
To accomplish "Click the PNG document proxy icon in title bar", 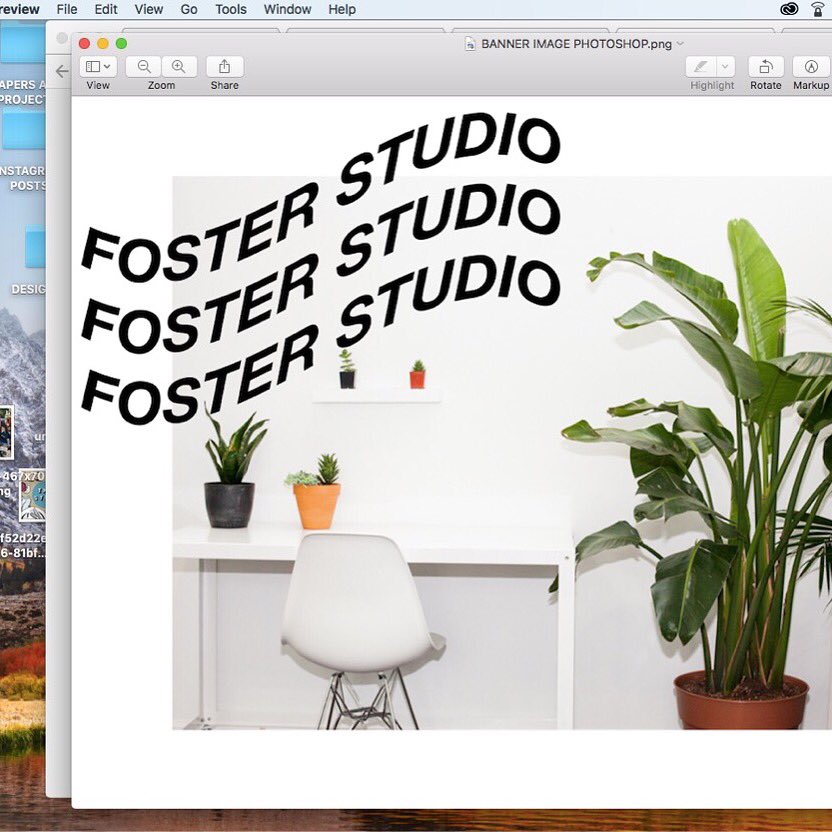I will point(470,44).
